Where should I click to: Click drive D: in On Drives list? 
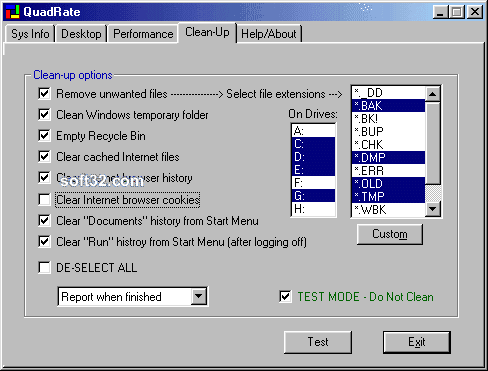313,157
